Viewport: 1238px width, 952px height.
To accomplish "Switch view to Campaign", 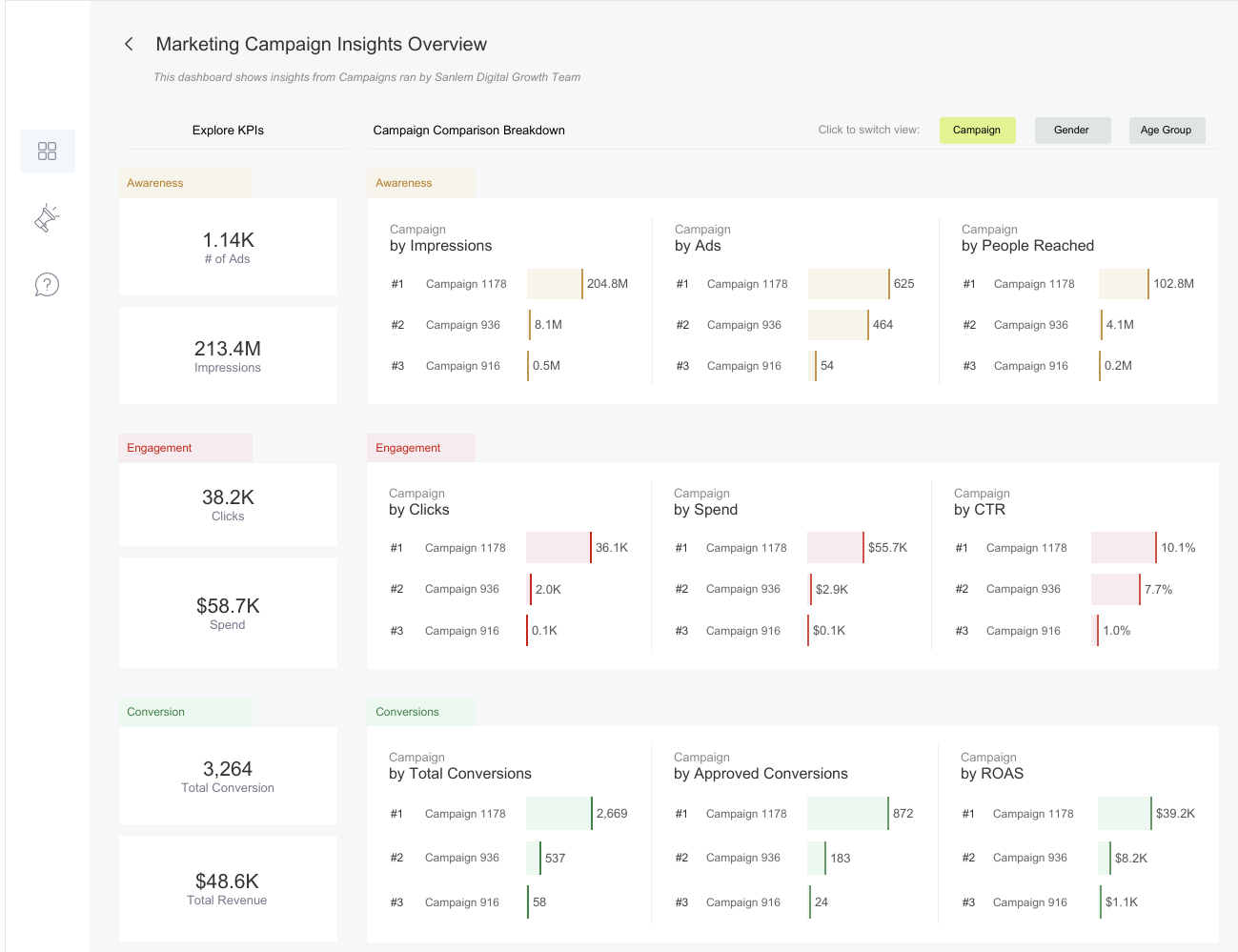I will (977, 131).
